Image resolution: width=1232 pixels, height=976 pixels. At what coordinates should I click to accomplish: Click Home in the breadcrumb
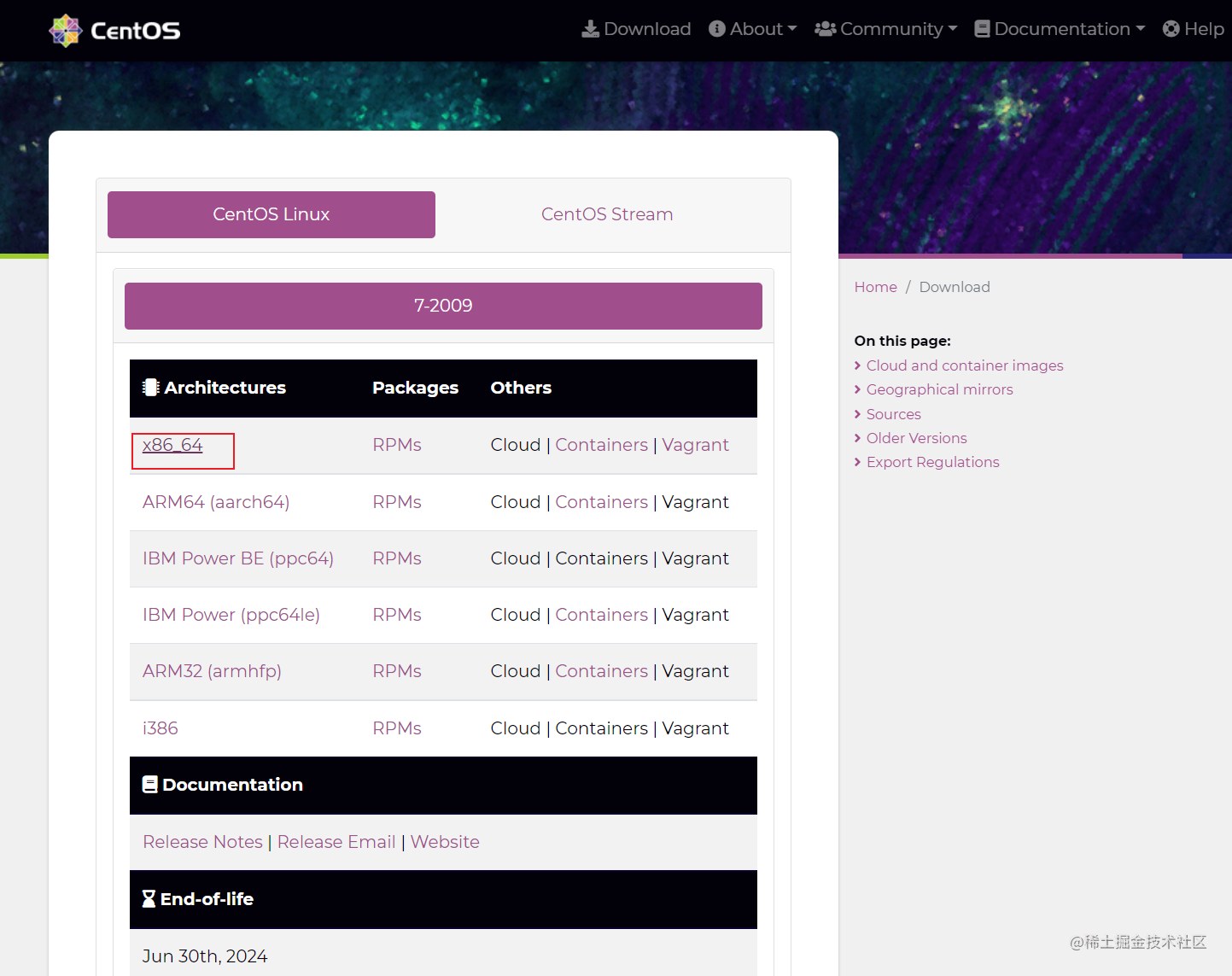pos(875,287)
